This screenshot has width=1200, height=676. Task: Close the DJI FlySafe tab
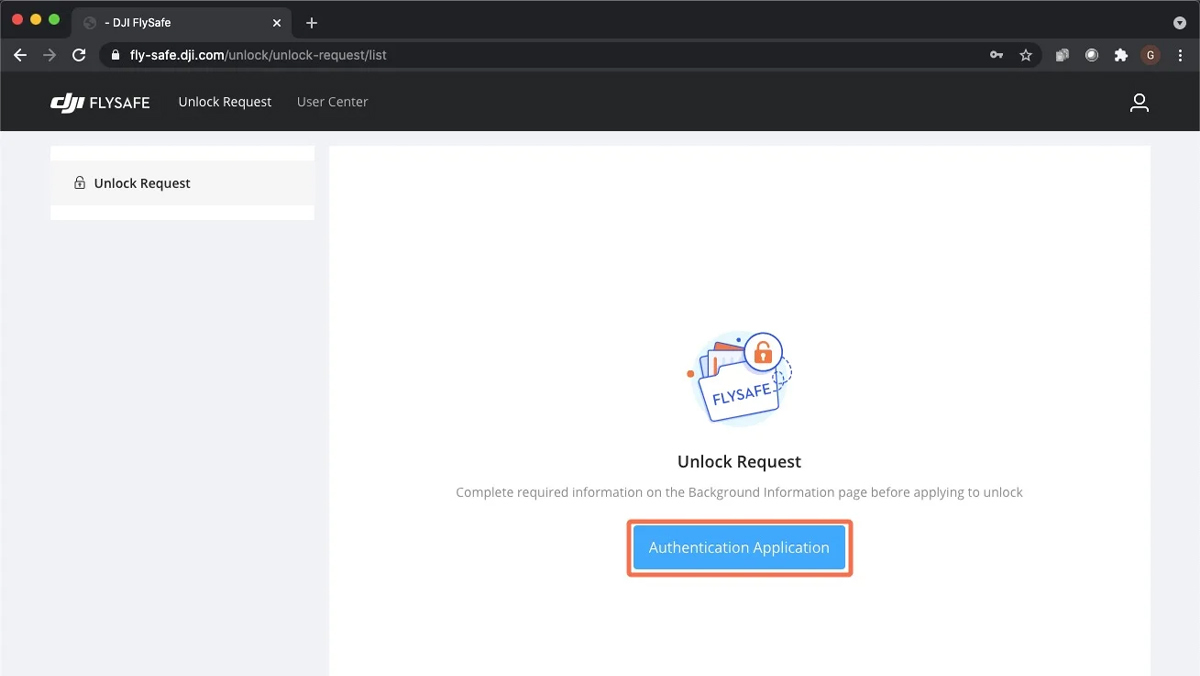(277, 22)
